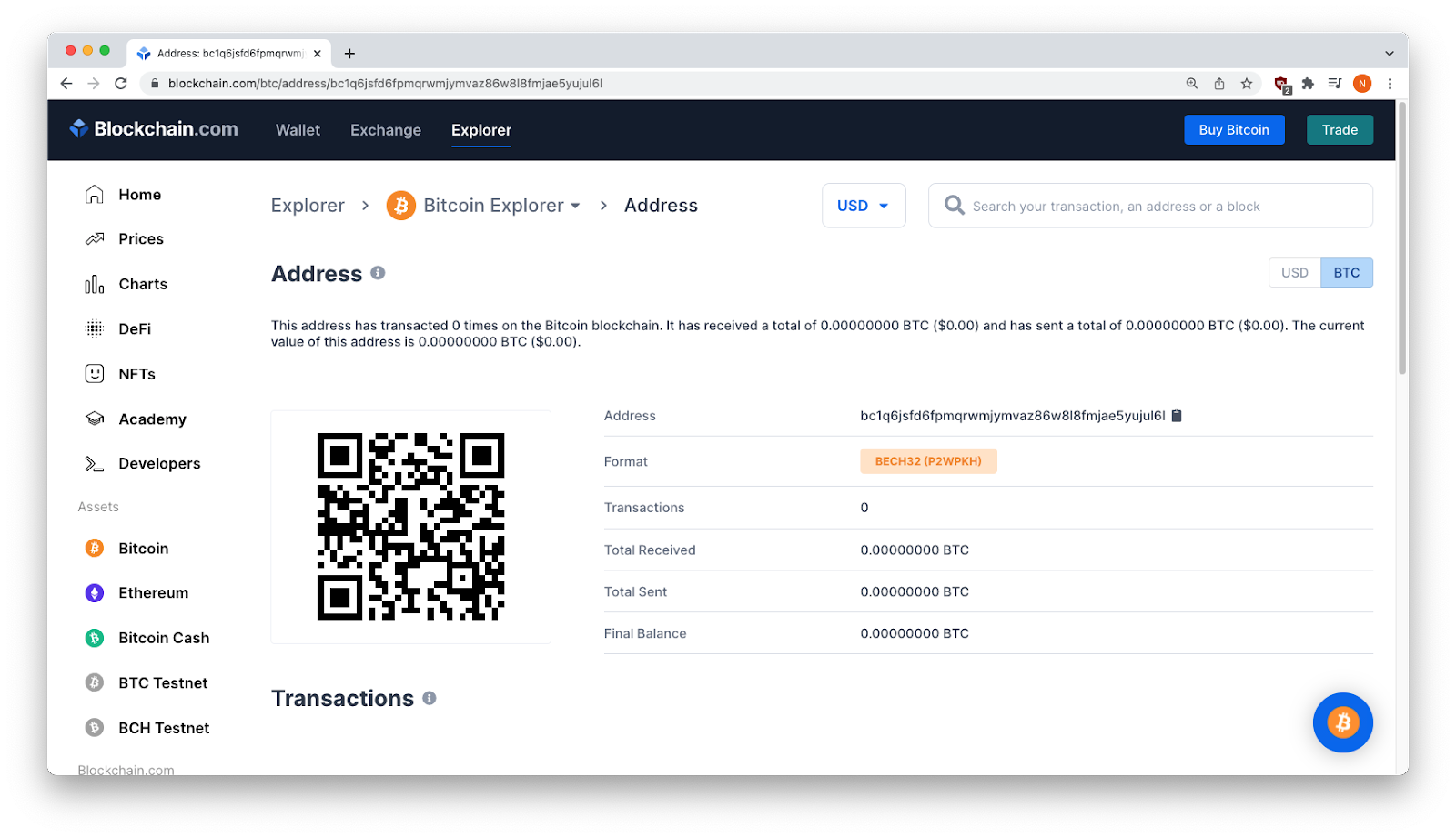Click info icon next to Address heading

[378, 272]
